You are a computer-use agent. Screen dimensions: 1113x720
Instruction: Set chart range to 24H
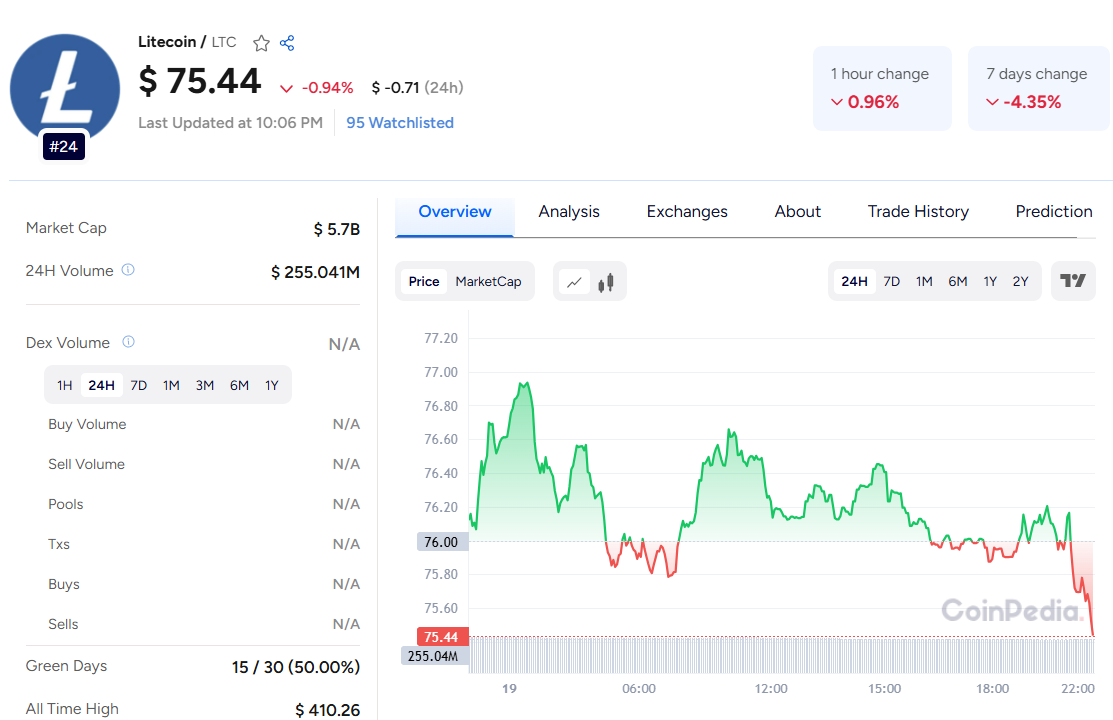click(x=854, y=282)
